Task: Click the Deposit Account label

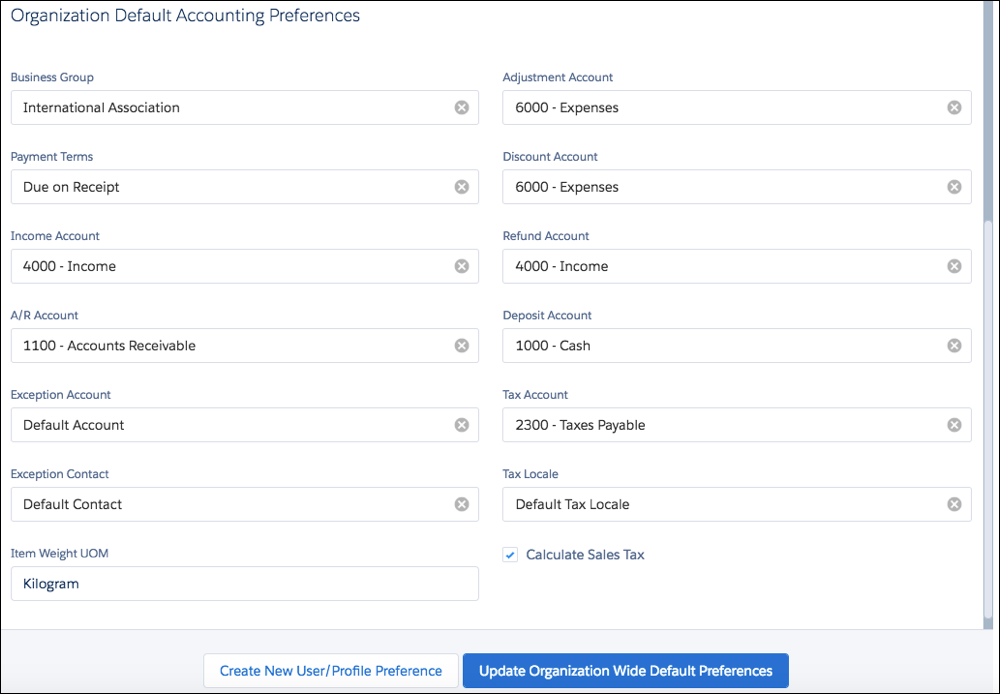Action: [x=547, y=315]
